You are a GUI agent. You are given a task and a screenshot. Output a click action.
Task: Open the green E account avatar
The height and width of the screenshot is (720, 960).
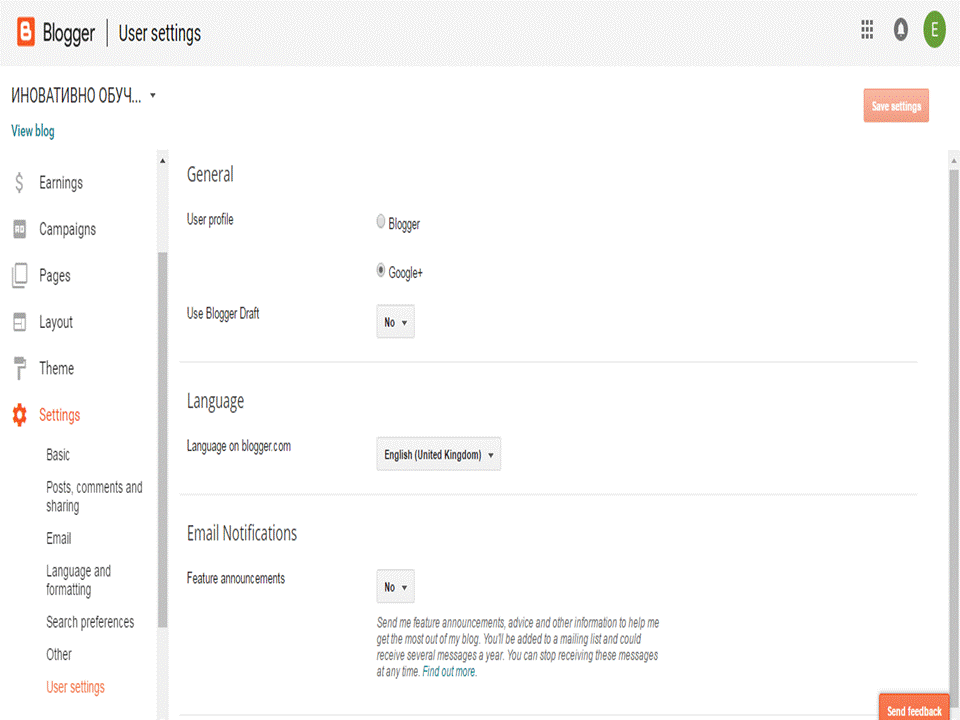point(934,29)
